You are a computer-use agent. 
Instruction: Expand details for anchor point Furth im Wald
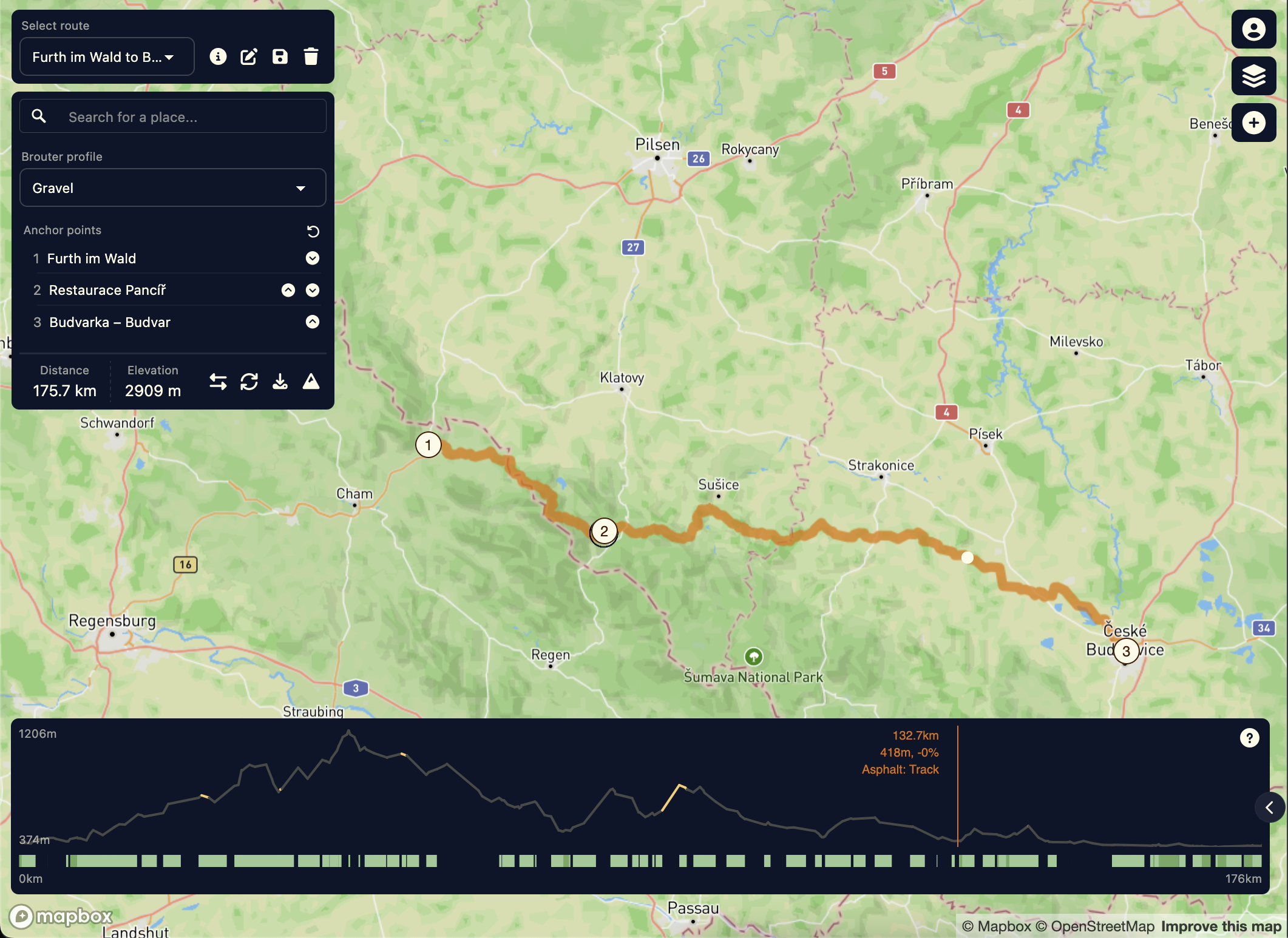point(312,258)
